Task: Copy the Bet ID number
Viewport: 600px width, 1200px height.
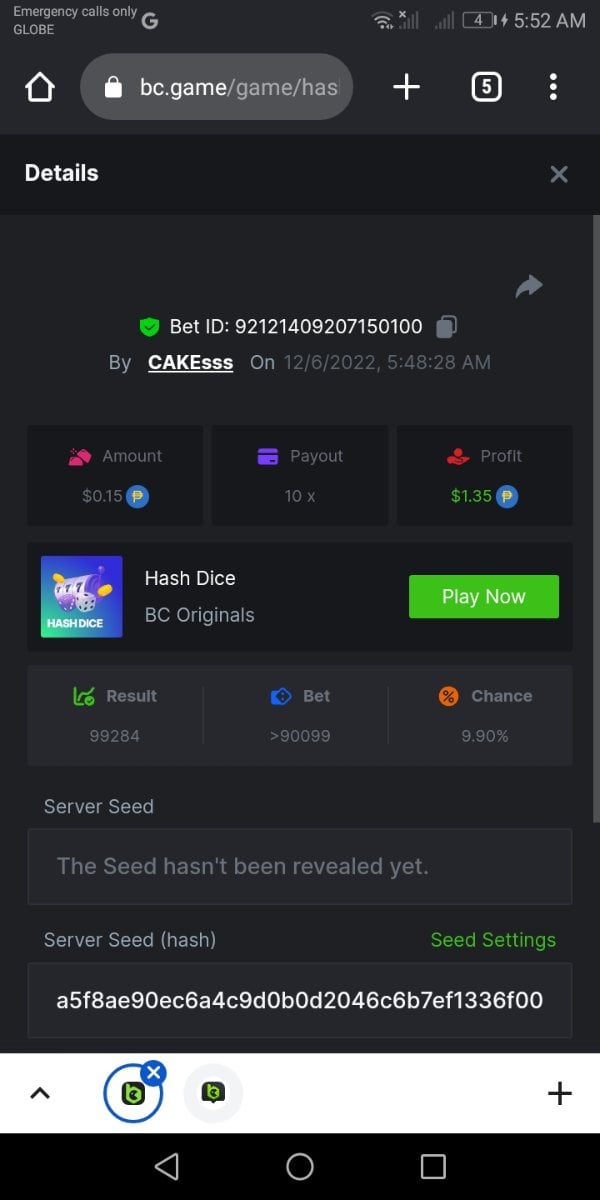Action: click(x=447, y=326)
